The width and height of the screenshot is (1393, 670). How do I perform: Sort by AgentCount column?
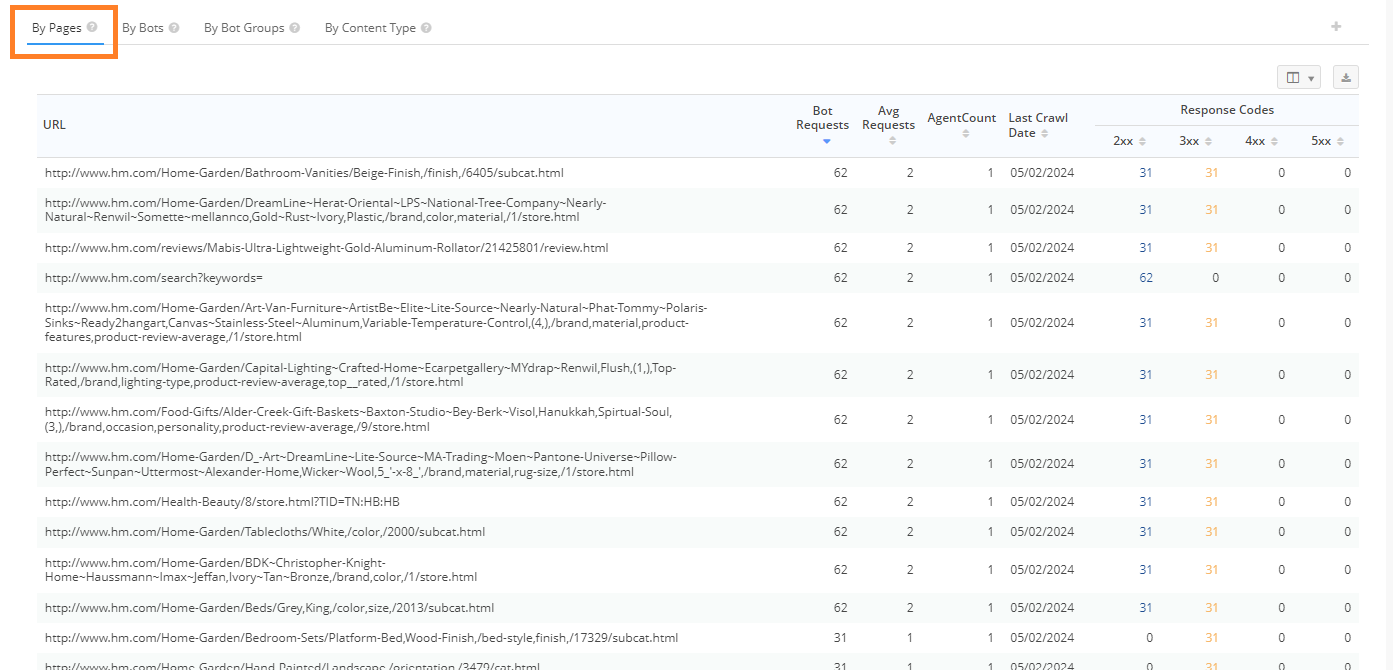(x=965, y=133)
